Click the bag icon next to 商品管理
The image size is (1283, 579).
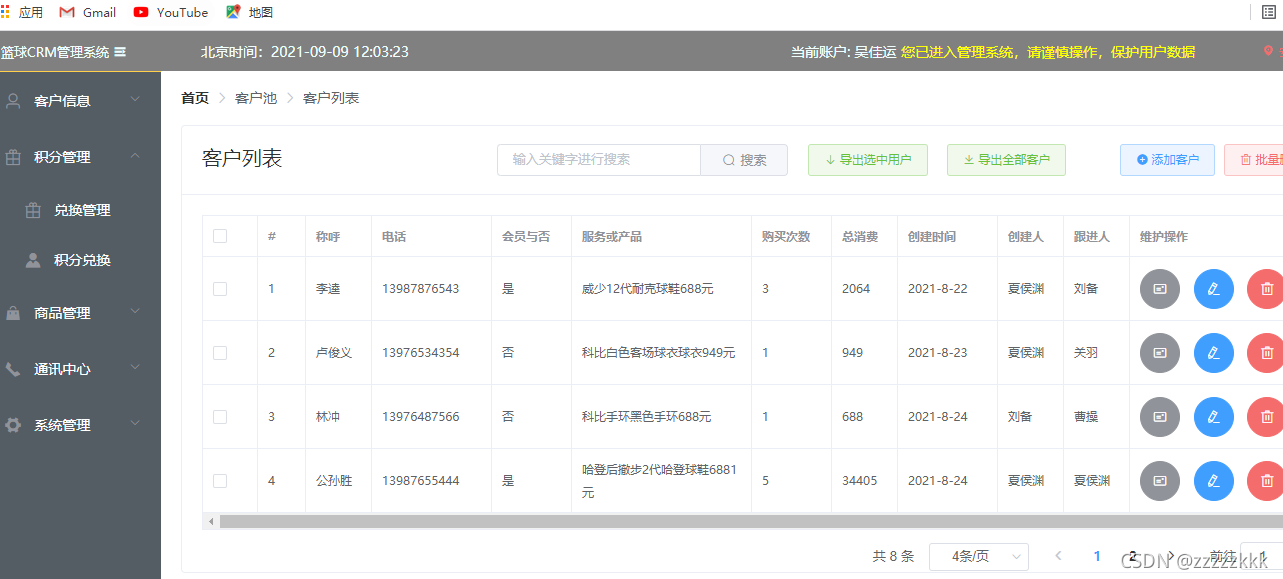13,313
